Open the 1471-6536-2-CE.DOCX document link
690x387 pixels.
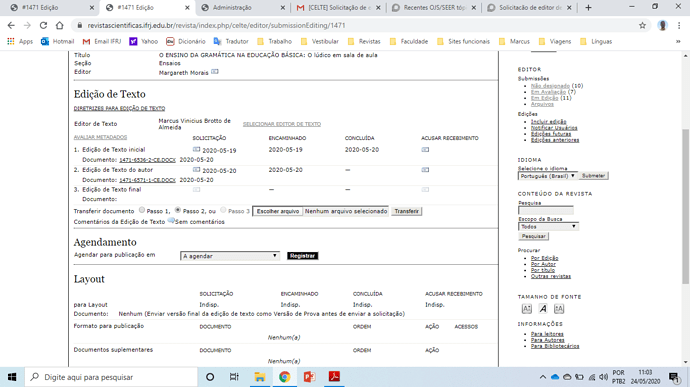pos(147,160)
